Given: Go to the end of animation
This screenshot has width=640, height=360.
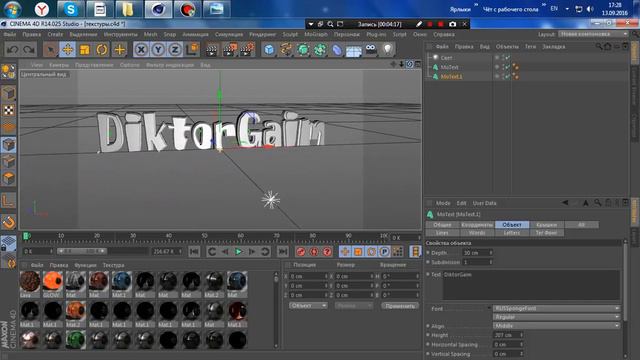Looking at the screenshot, I should coord(282,251).
